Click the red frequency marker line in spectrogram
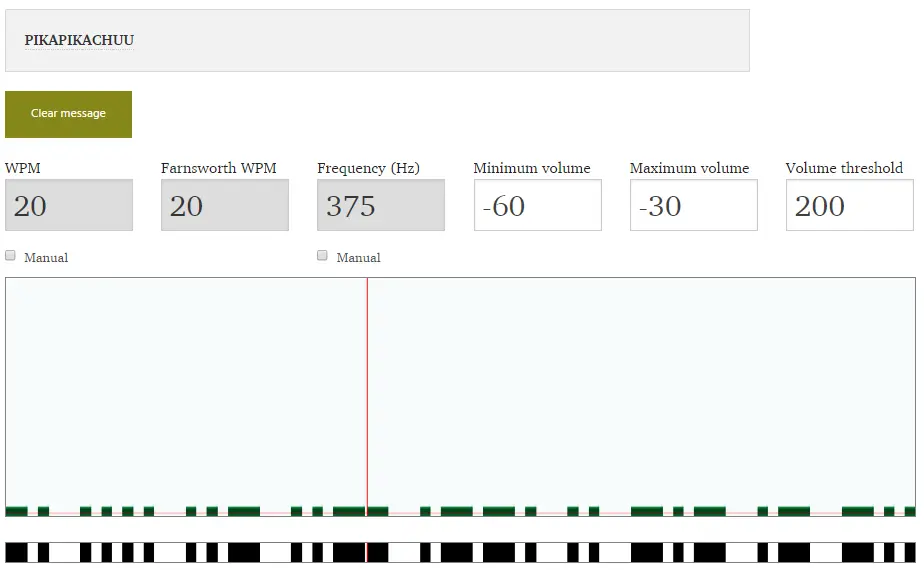The height and width of the screenshot is (570, 924). [367, 400]
